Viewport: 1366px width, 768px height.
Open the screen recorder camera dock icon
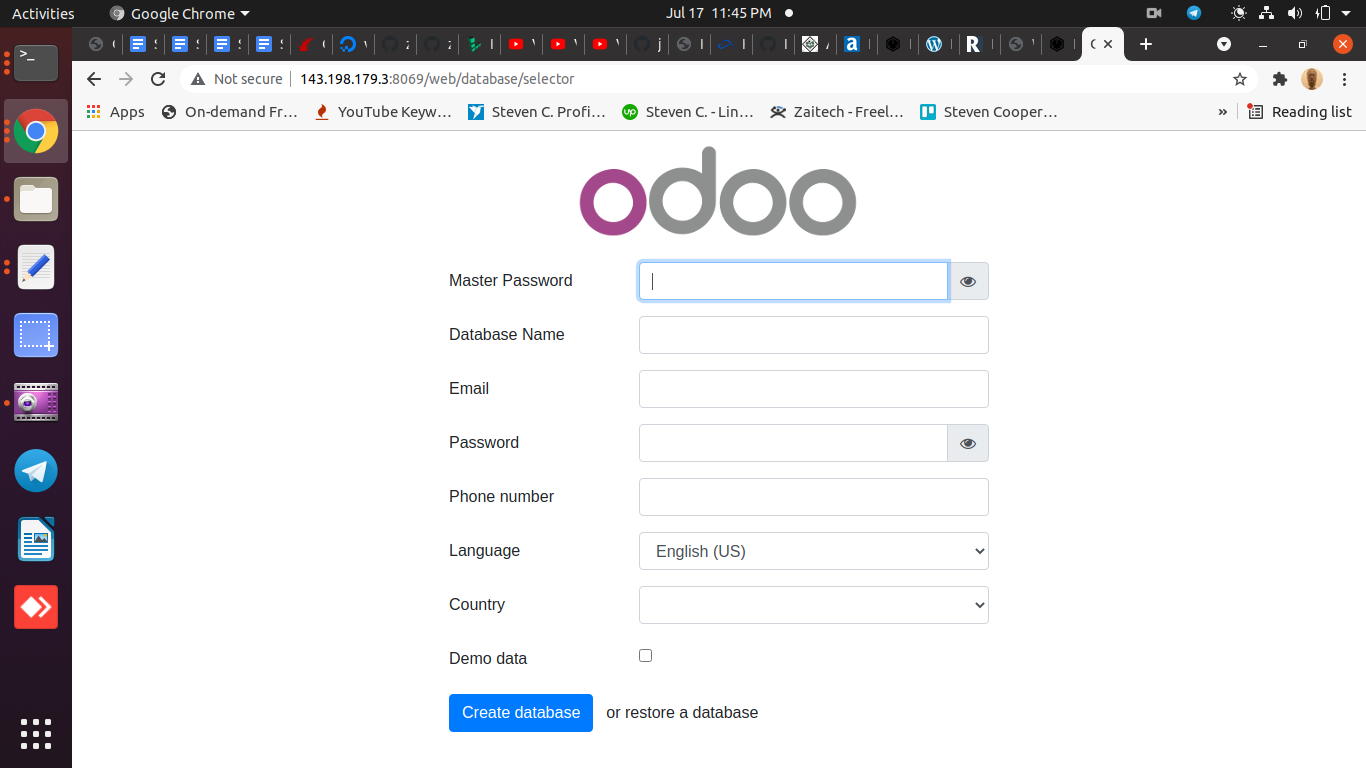(36, 402)
